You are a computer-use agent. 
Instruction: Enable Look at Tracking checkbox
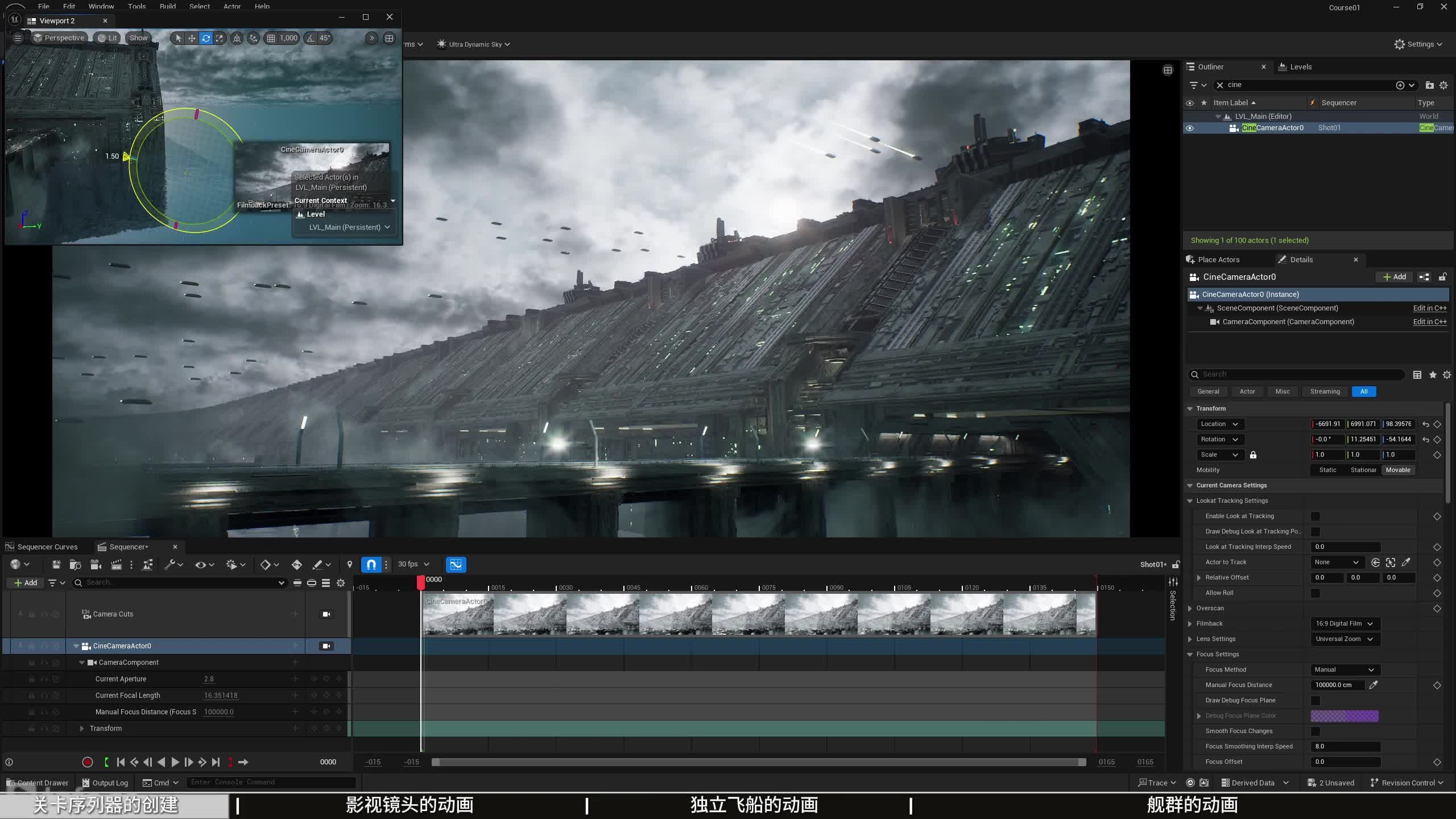pyautogui.click(x=1316, y=516)
